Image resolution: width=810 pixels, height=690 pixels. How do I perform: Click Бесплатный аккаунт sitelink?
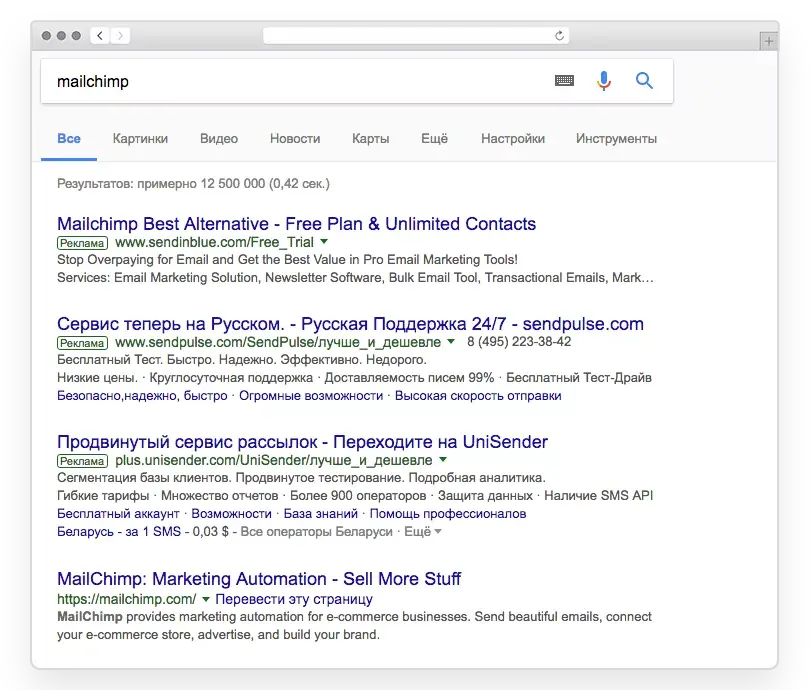(118, 514)
